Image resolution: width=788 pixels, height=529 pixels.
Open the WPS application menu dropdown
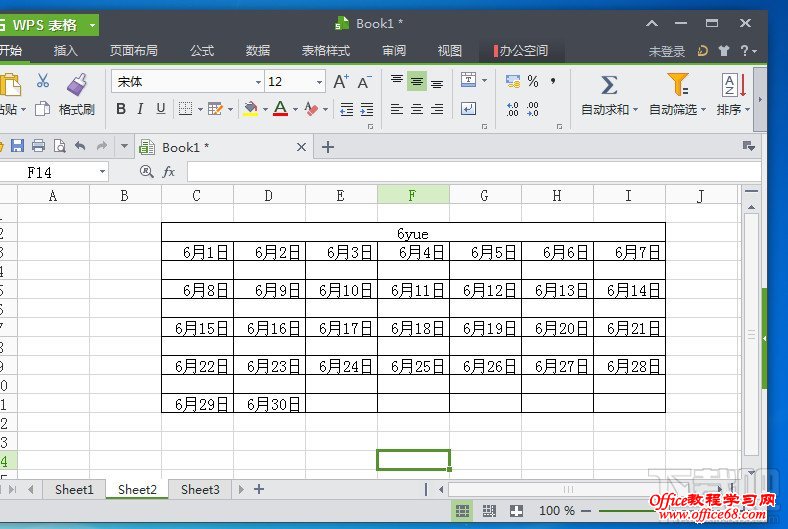(x=92, y=25)
